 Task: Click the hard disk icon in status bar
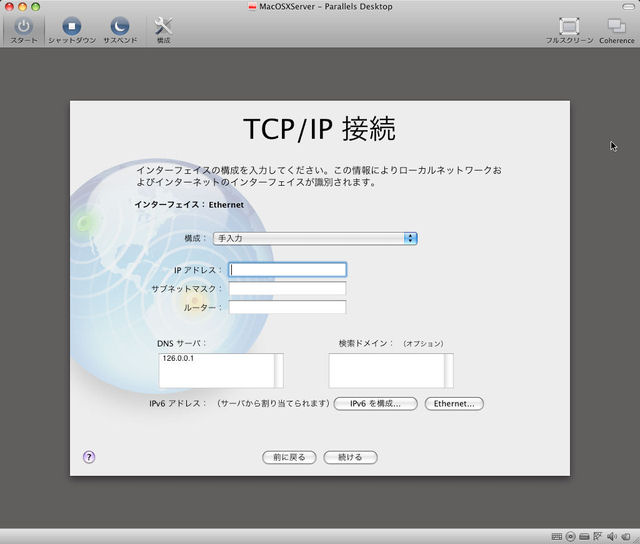click(584, 536)
